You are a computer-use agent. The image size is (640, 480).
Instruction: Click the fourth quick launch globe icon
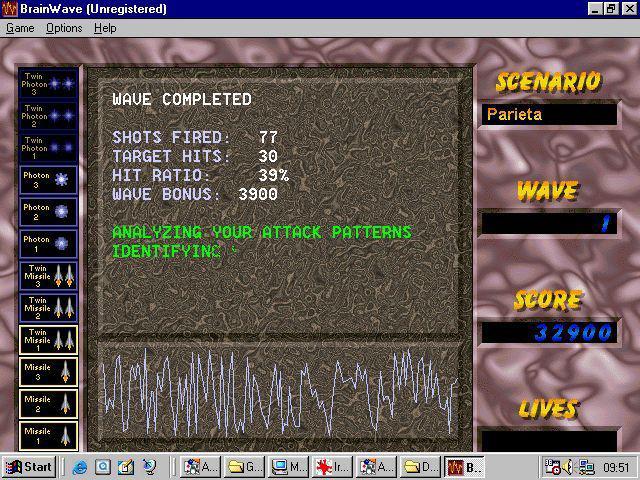click(149, 467)
